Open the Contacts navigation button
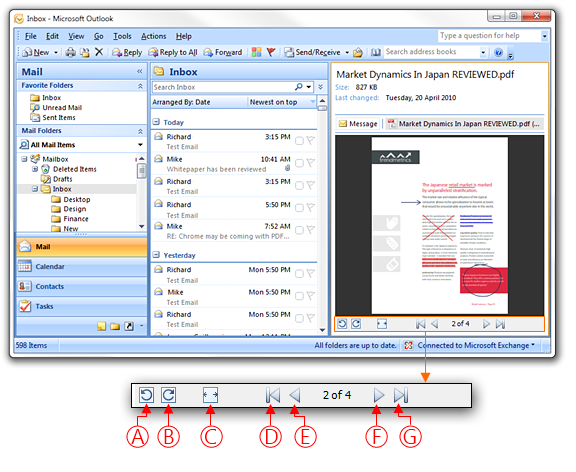576x472 pixels. click(x=82, y=287)
